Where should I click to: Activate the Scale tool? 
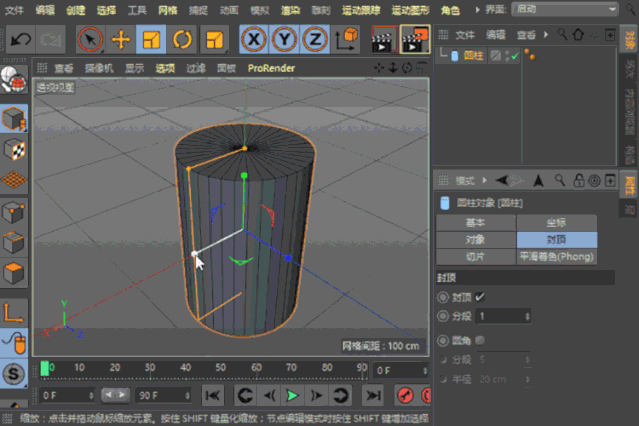pos(151,40)
